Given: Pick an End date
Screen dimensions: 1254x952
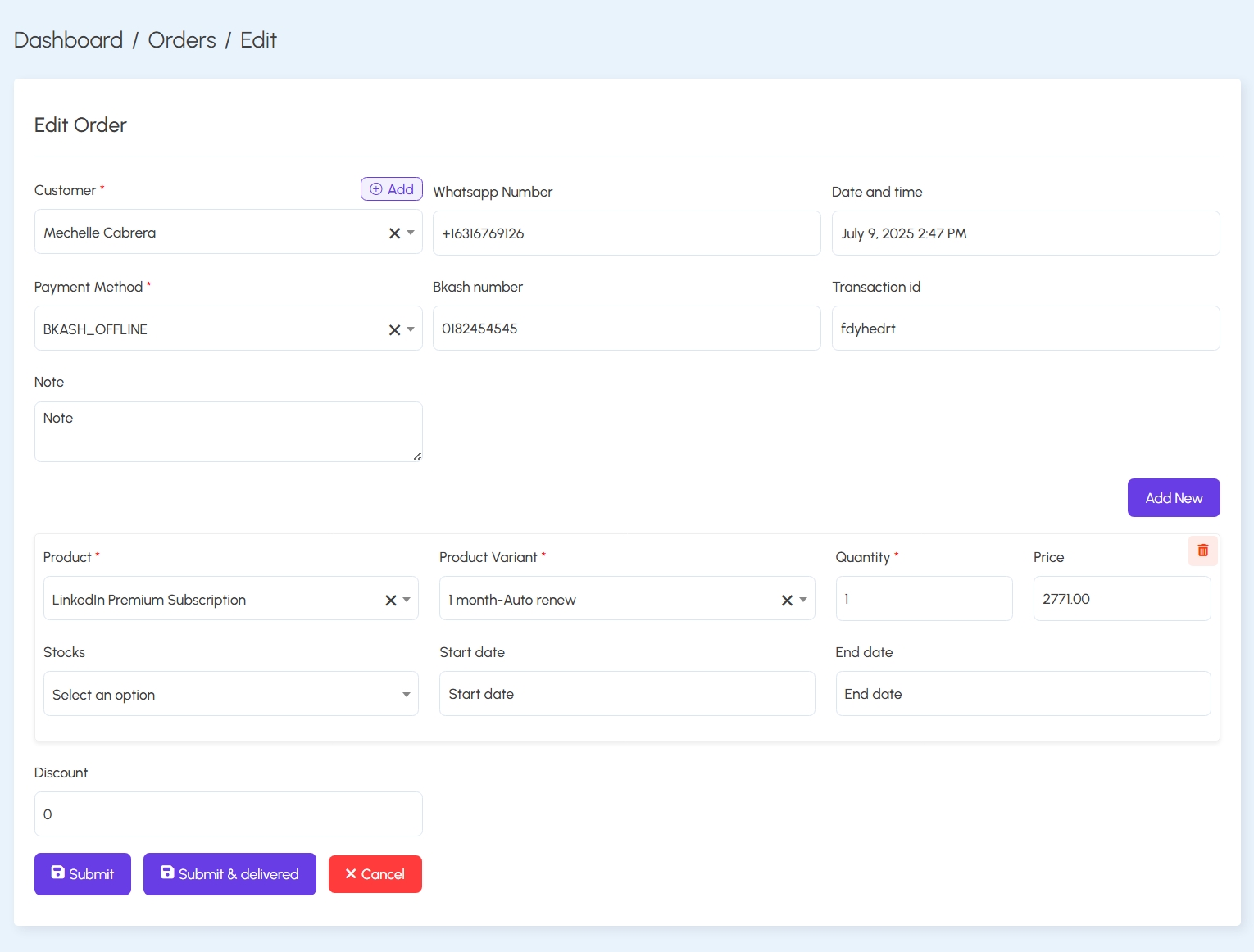Looking at the screenshot, I should [1024, 694].
